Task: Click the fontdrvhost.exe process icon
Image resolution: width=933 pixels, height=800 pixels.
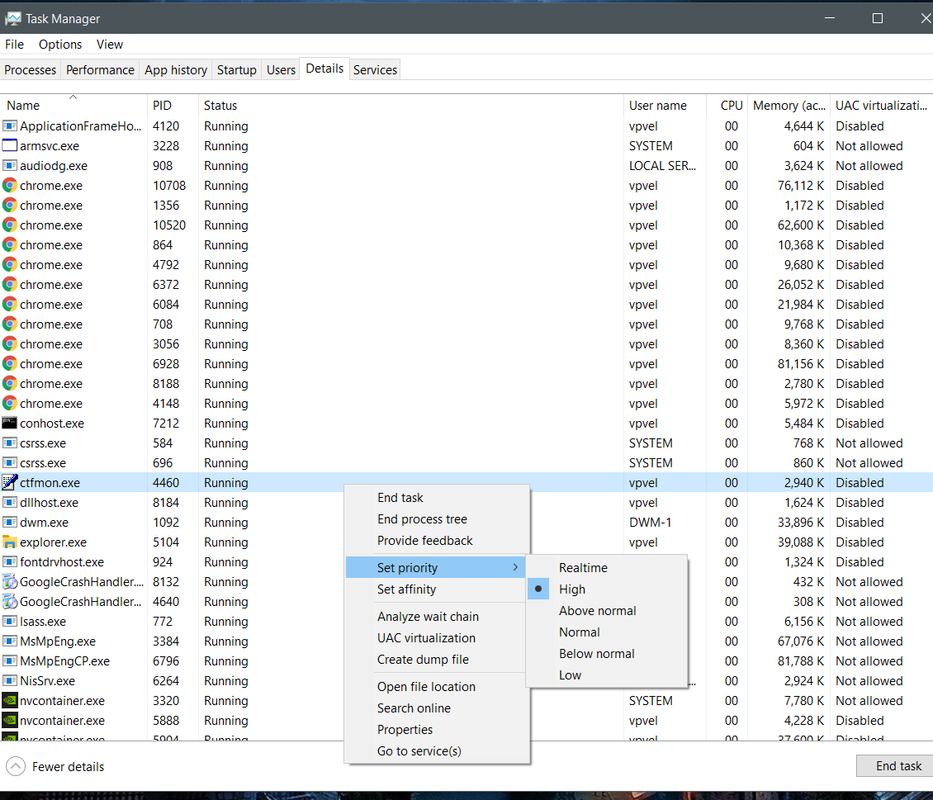Action: [x=10, y=561]
